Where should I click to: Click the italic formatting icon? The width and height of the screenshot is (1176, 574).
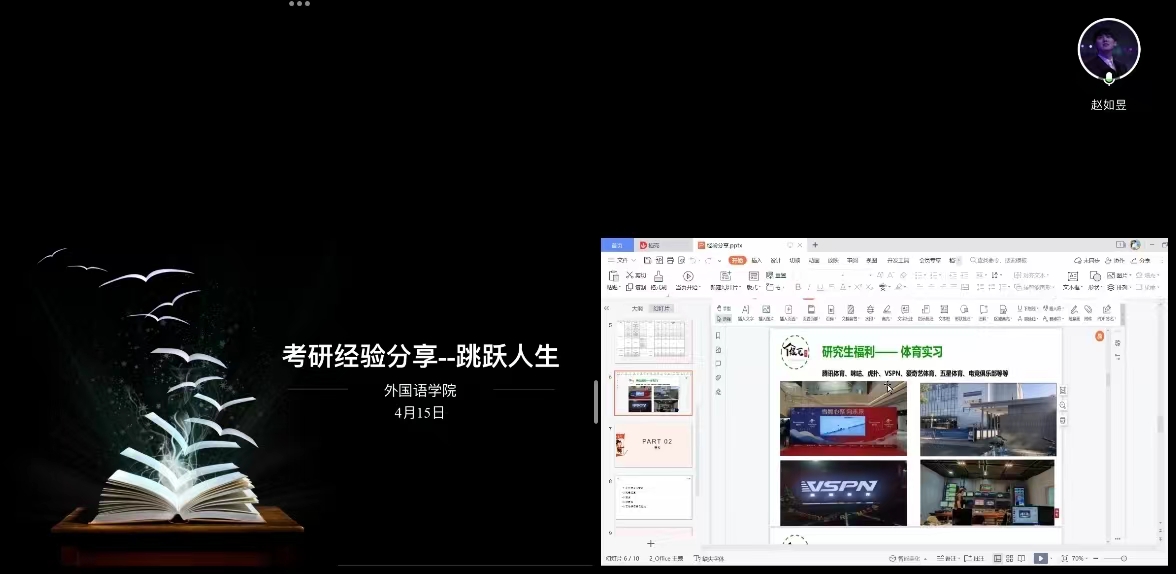coord(808,287)
